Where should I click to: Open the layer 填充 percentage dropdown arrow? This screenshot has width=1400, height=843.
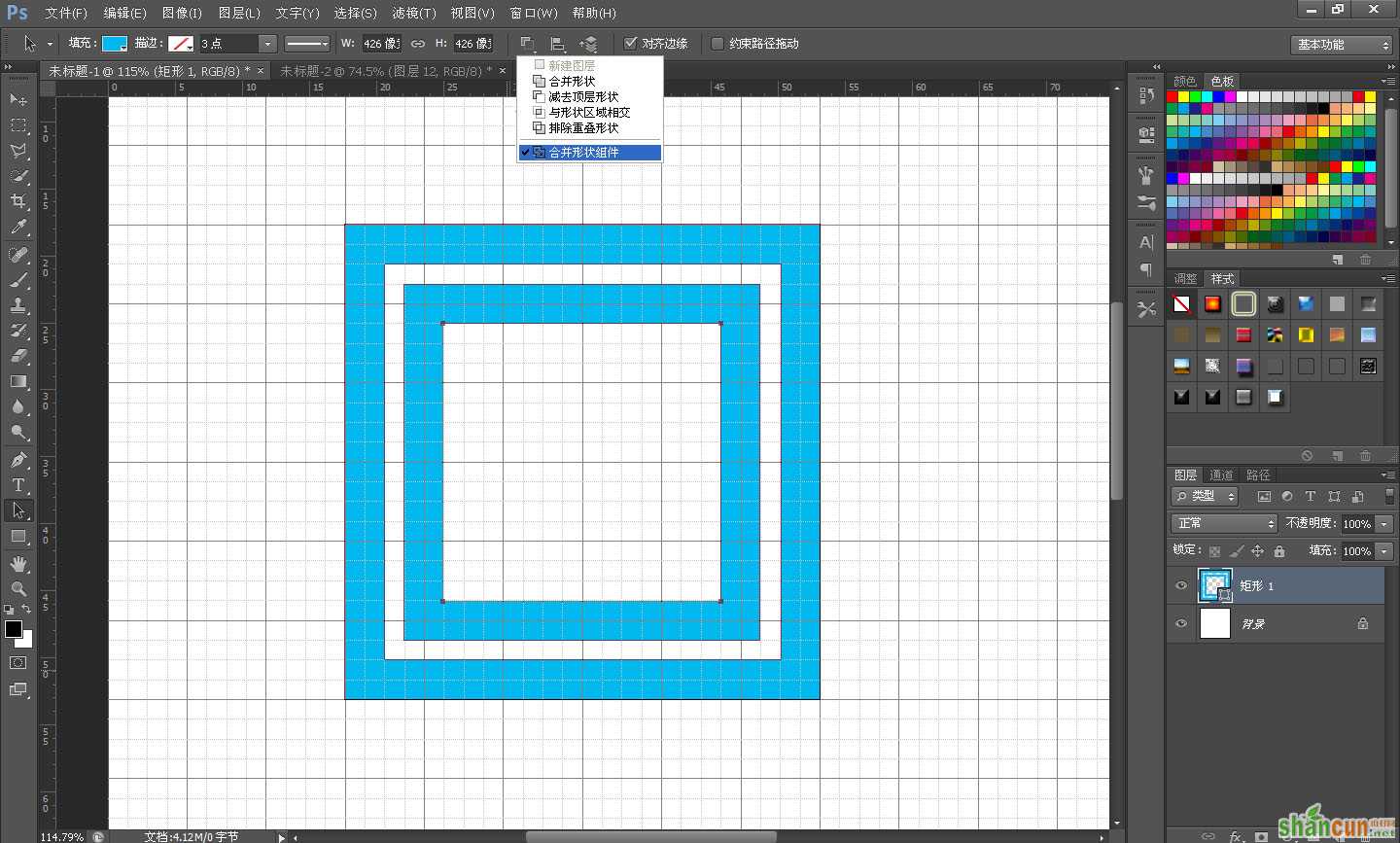click(x=1384, y=551)
